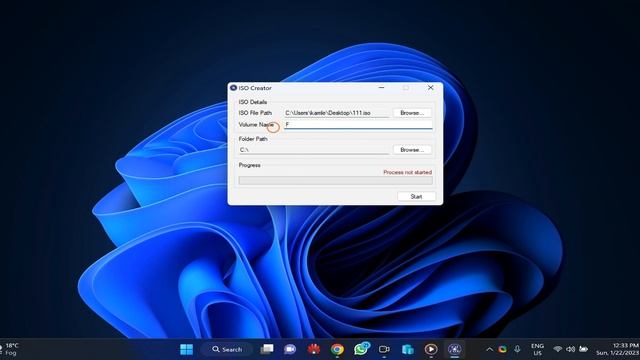Click the microphone tray icon

point(517,349)
